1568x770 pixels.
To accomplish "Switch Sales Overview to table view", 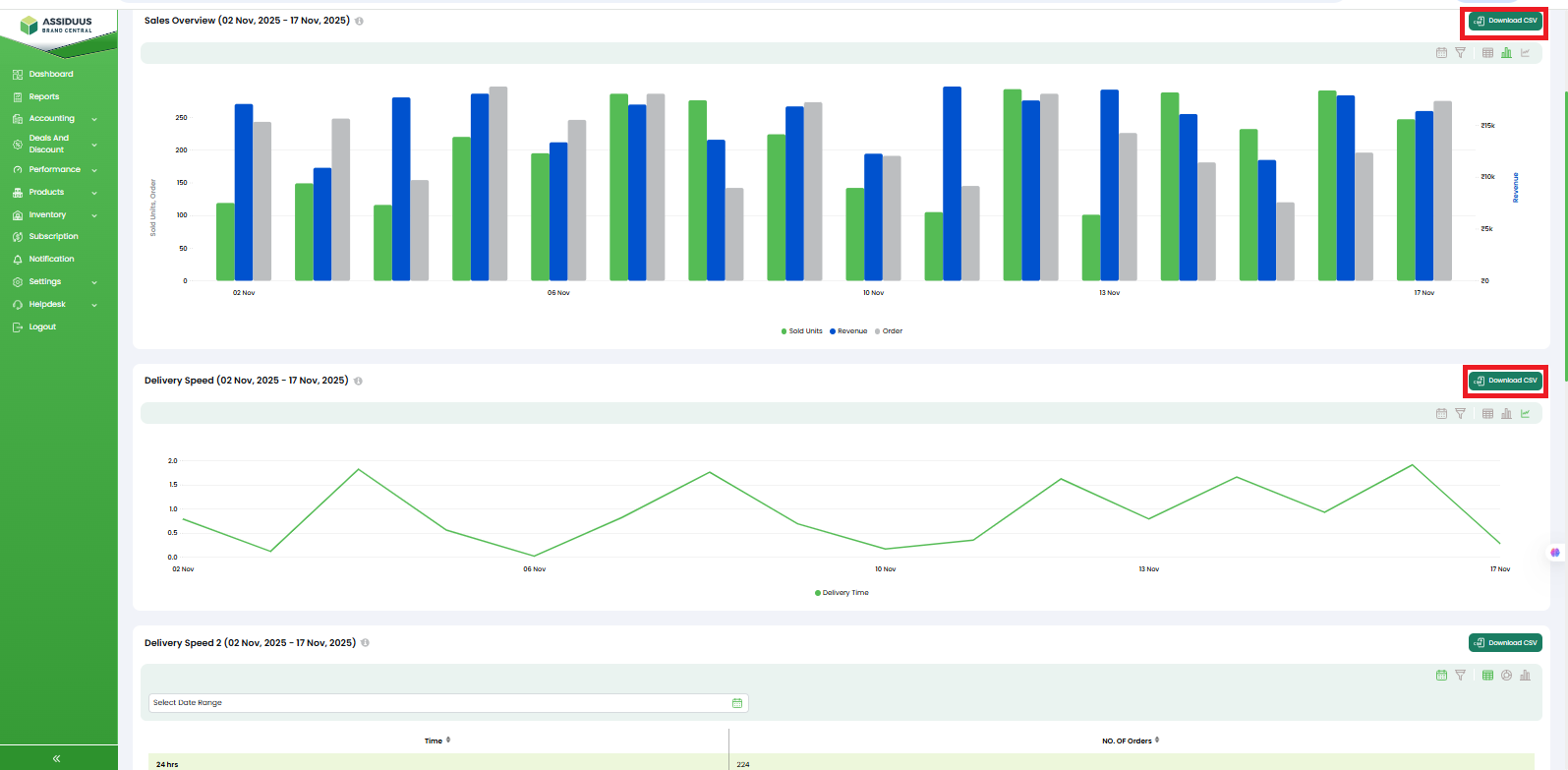I will tap(1487, 53).
